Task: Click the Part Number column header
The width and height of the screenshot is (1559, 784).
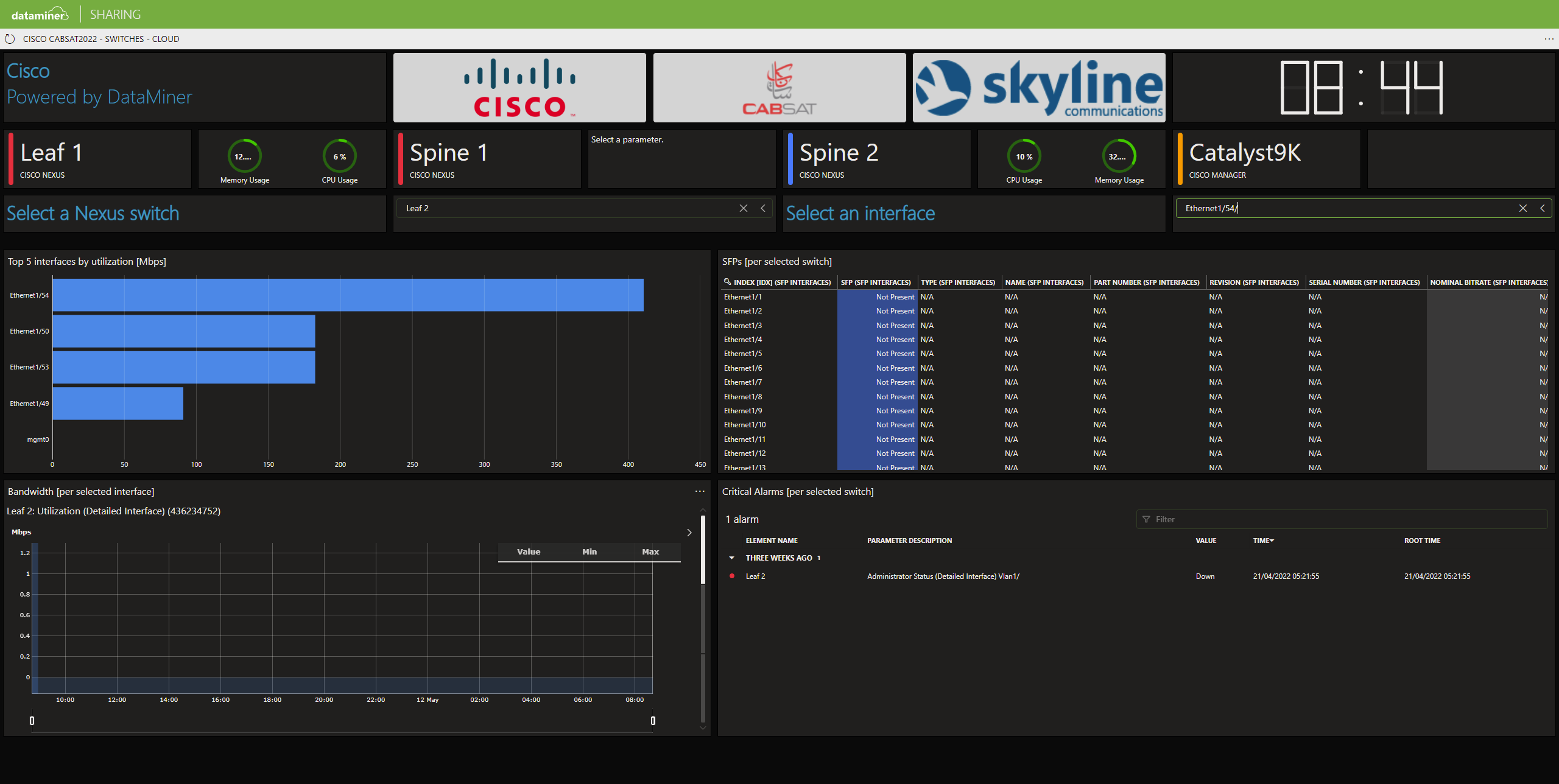Action: coord(1147,282)
